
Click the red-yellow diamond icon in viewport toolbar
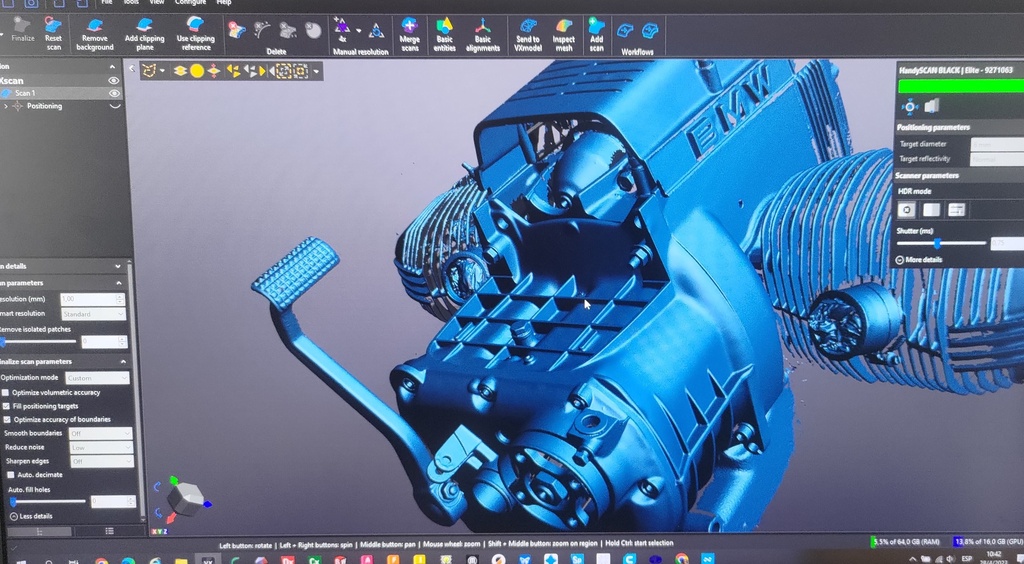214,70
